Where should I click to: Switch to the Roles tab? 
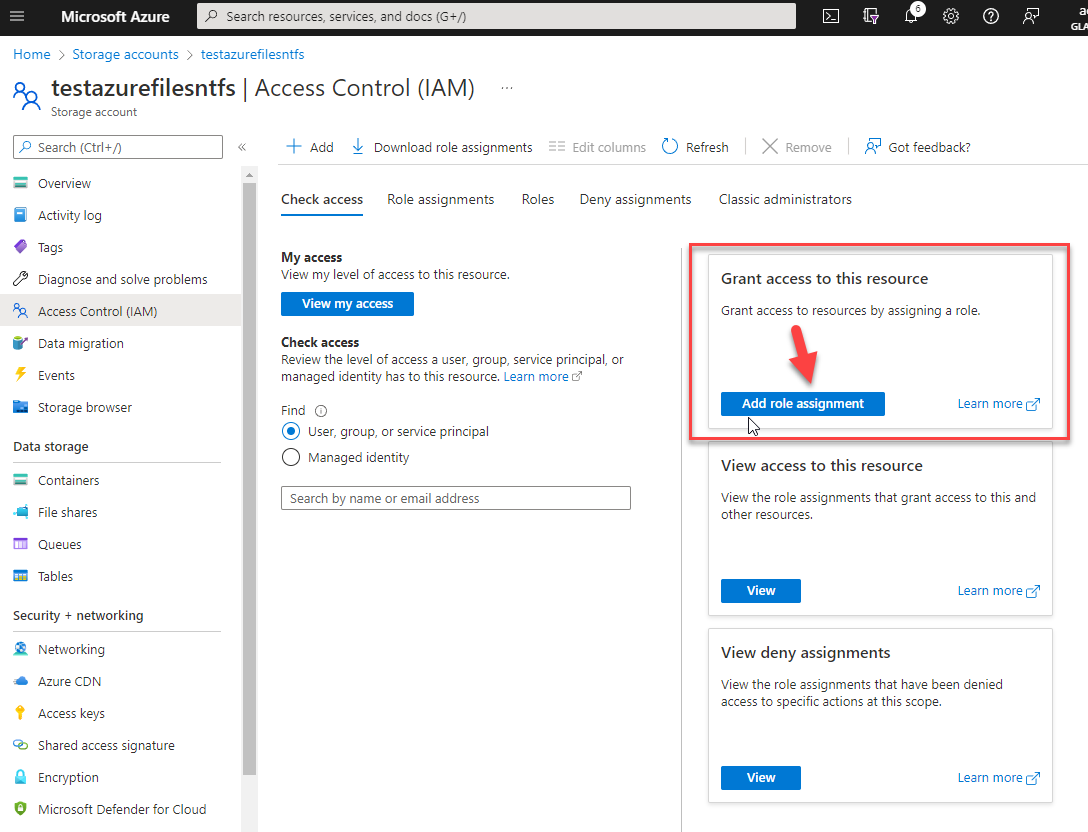coord(538,200)
